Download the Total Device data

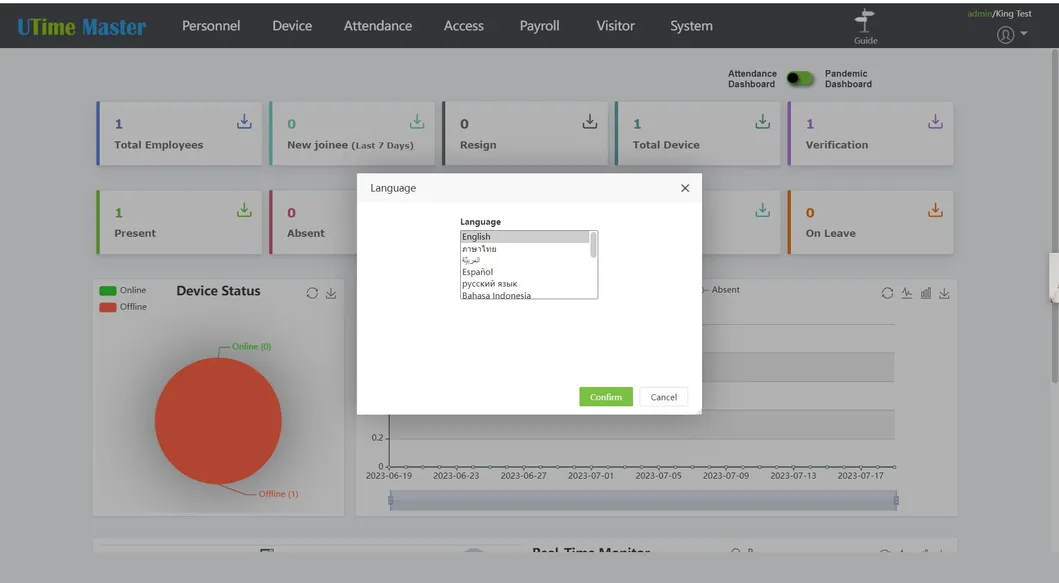[x=762, y=122]
